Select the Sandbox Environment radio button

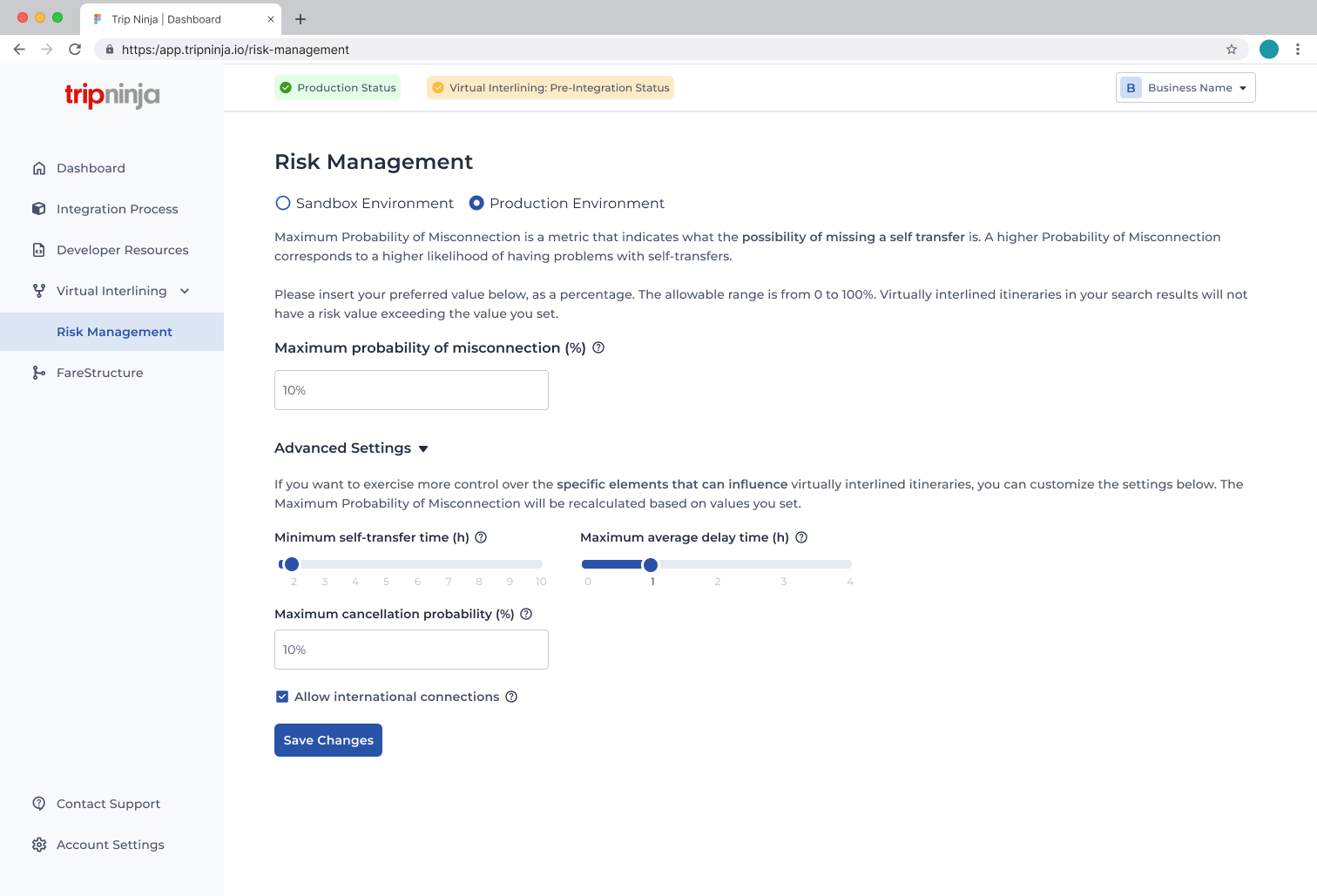[x=282, y=202]
